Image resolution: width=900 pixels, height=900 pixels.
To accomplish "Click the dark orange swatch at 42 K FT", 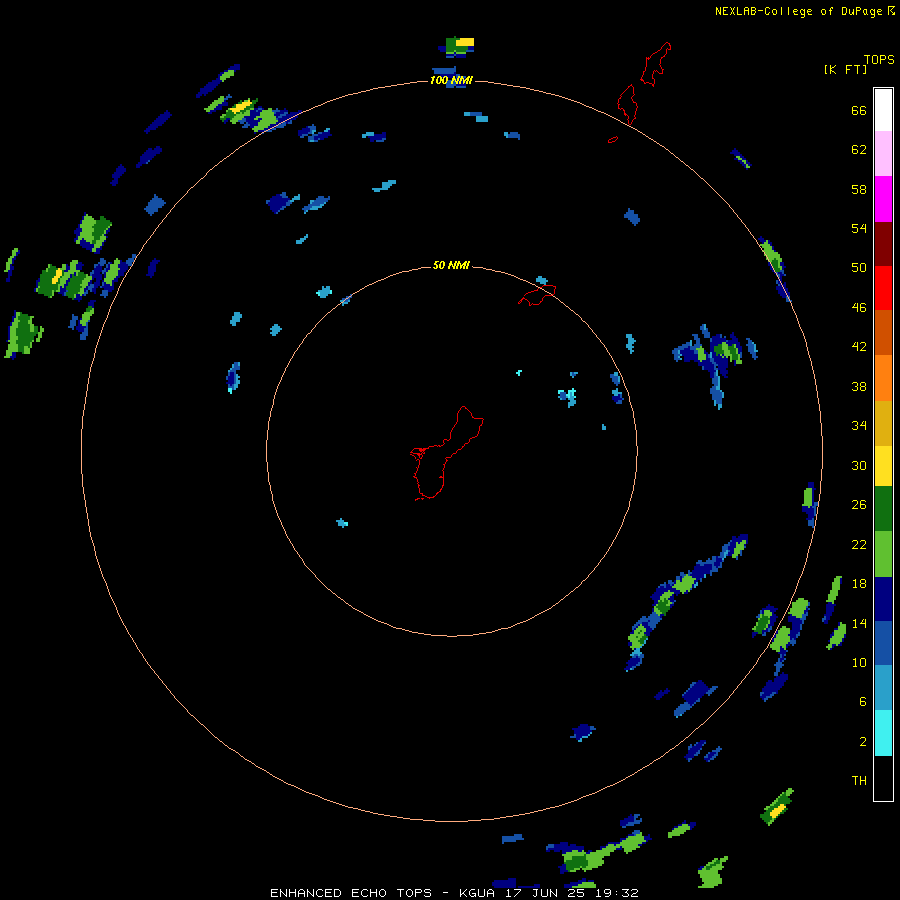I will (x=883, y=332).
